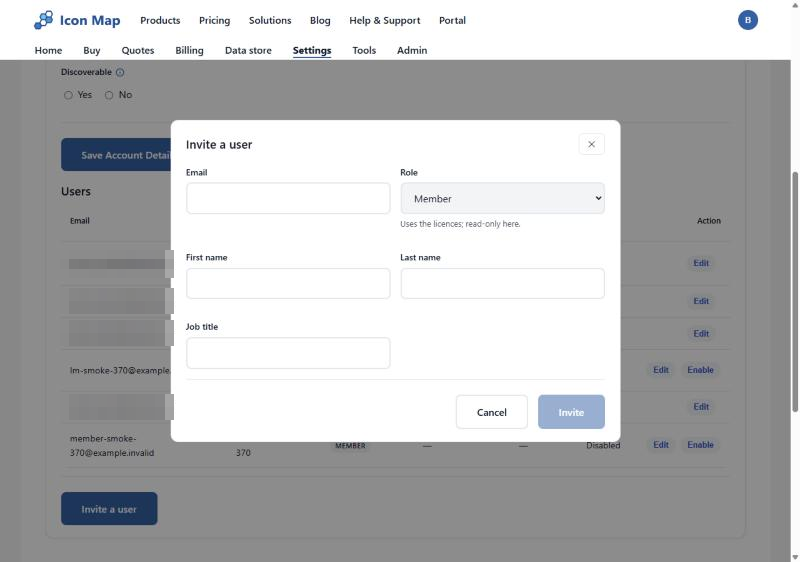Edit the lm-smoke-370 user

pyautogui.click(x=661, y=370)
